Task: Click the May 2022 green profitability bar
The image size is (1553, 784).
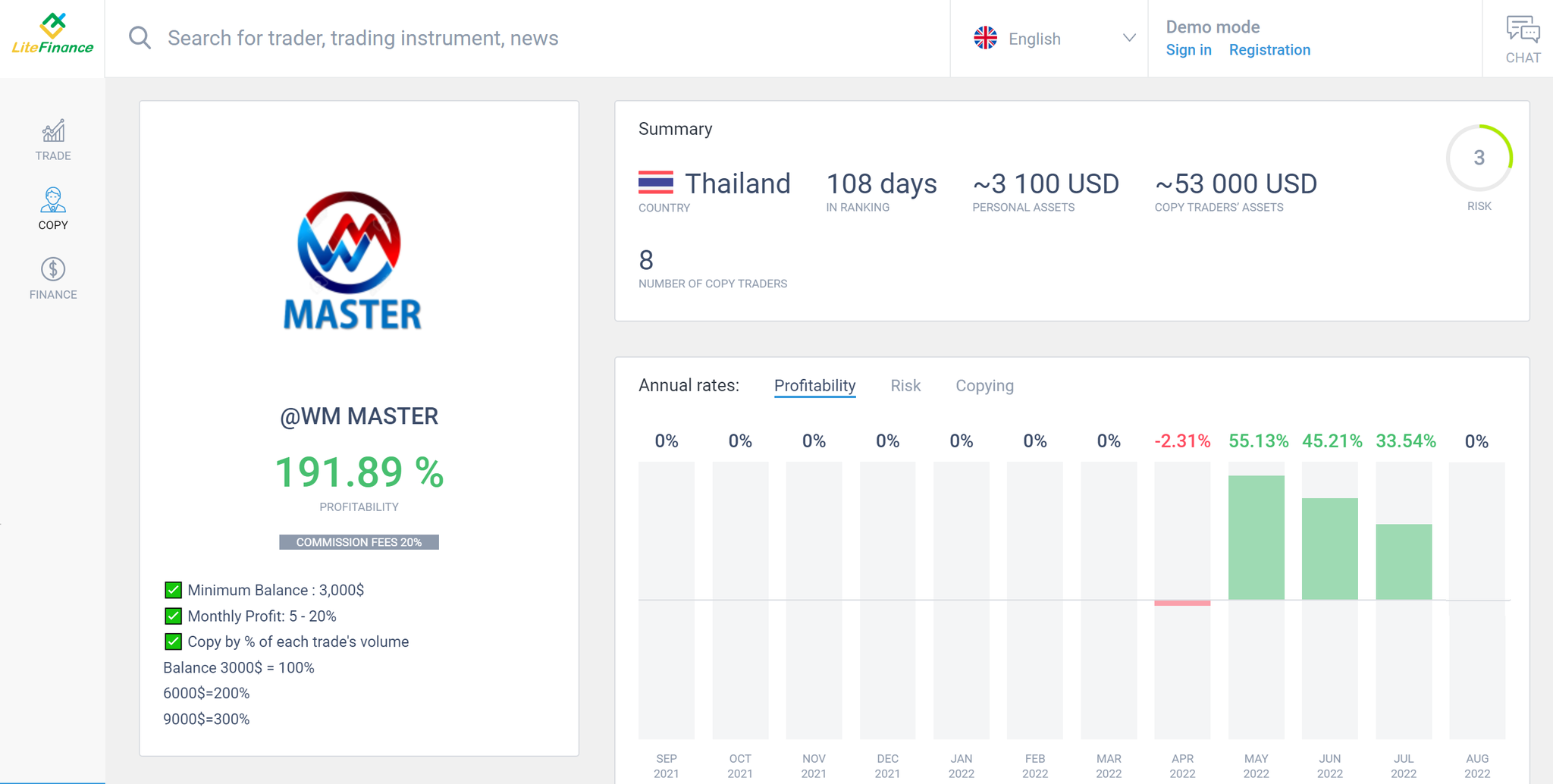Action: coord(1256,538)
